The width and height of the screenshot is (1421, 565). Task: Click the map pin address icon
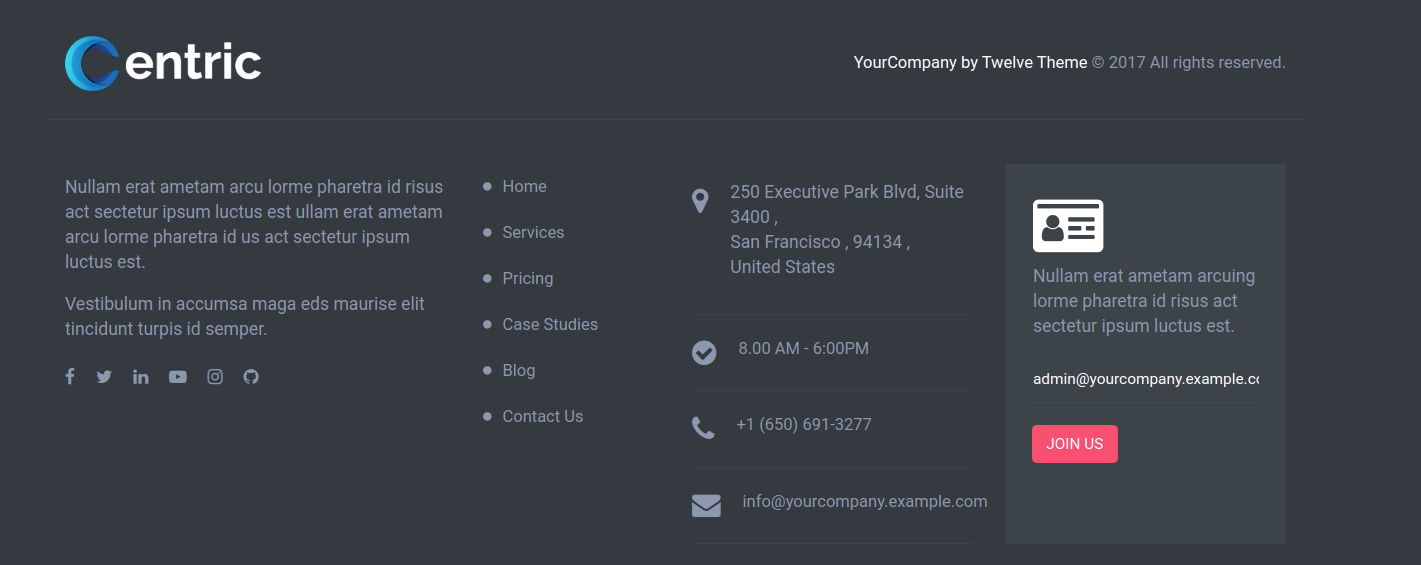point(700,201)
